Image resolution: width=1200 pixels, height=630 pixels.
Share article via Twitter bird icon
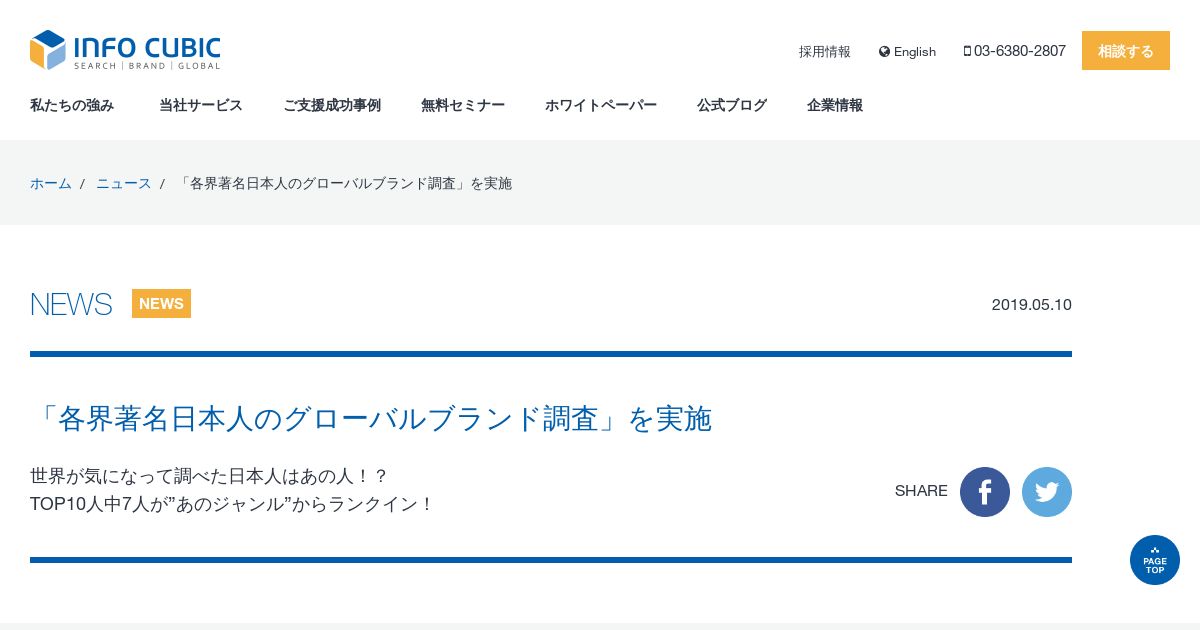[x=1047, y=492]
